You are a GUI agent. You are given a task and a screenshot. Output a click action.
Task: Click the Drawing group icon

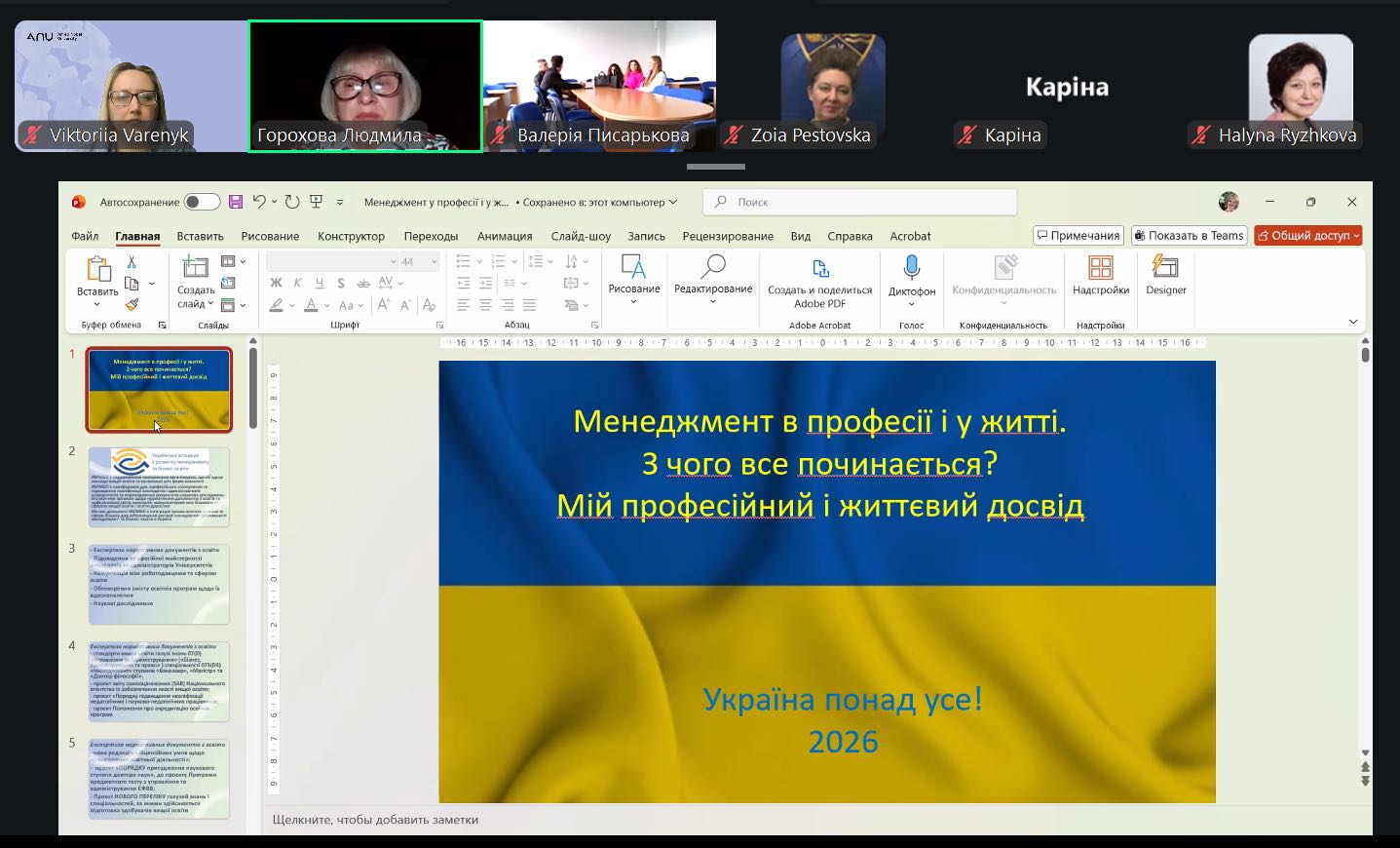click(634, 267)
